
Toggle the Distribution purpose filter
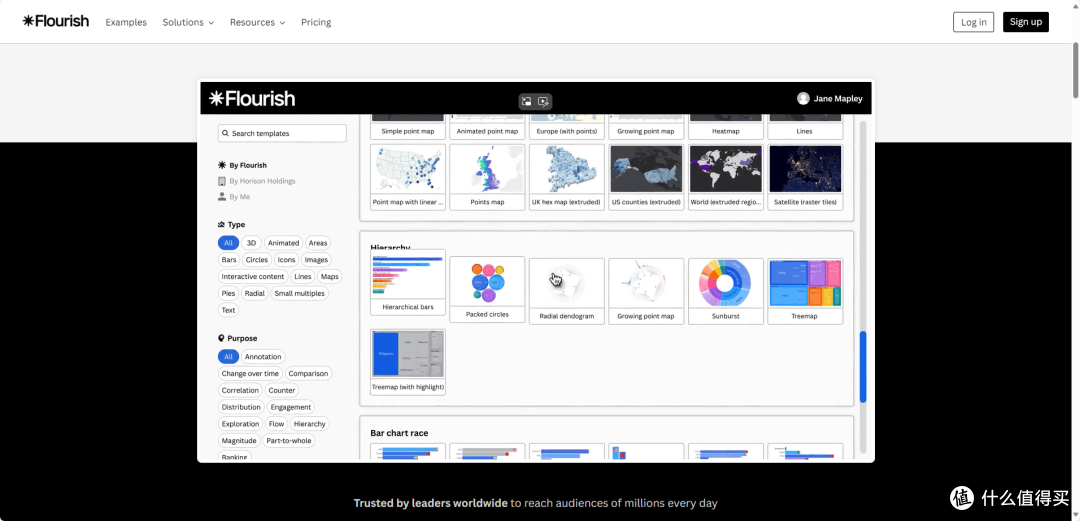click(x=241, y=407)
